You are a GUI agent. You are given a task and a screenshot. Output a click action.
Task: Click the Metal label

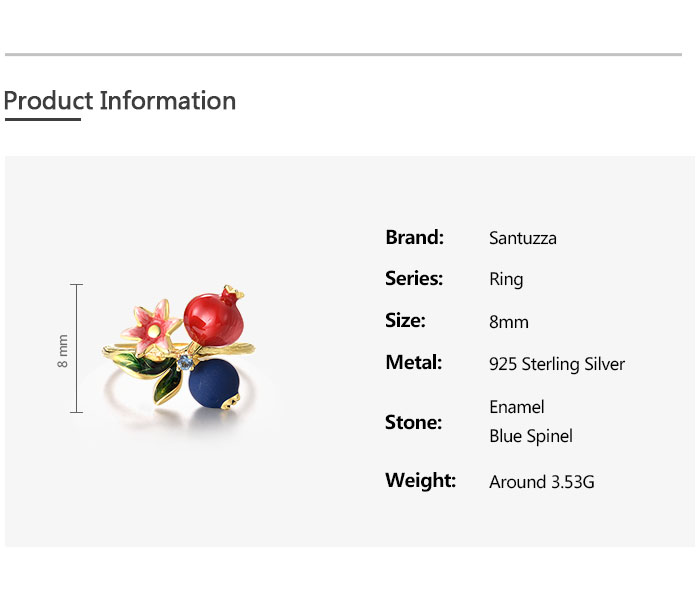click(x=413, y=363)
